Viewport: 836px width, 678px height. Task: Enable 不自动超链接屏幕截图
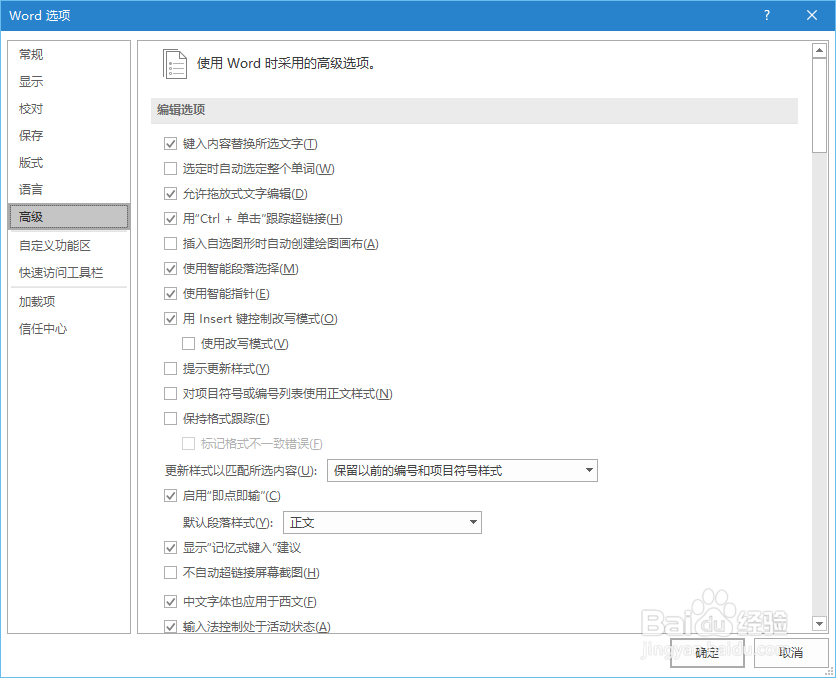pos(171,574)
